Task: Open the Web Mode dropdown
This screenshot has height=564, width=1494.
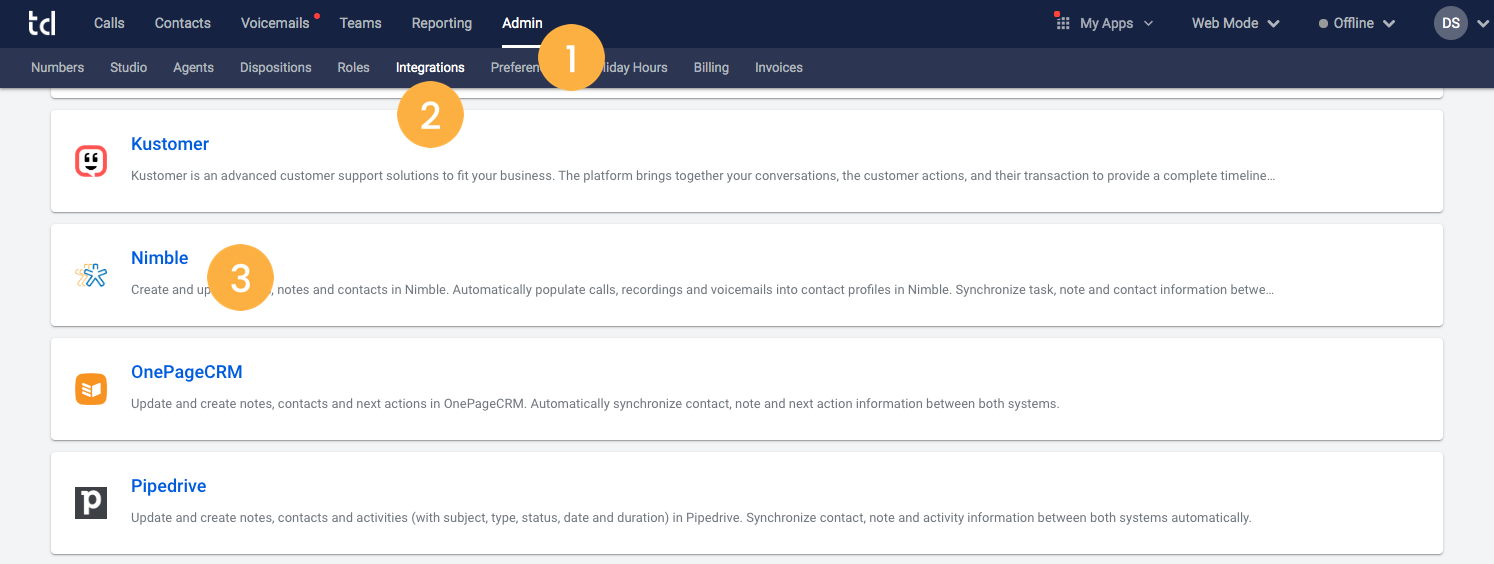Action: pyautogui.click(x=1235, y=23)
